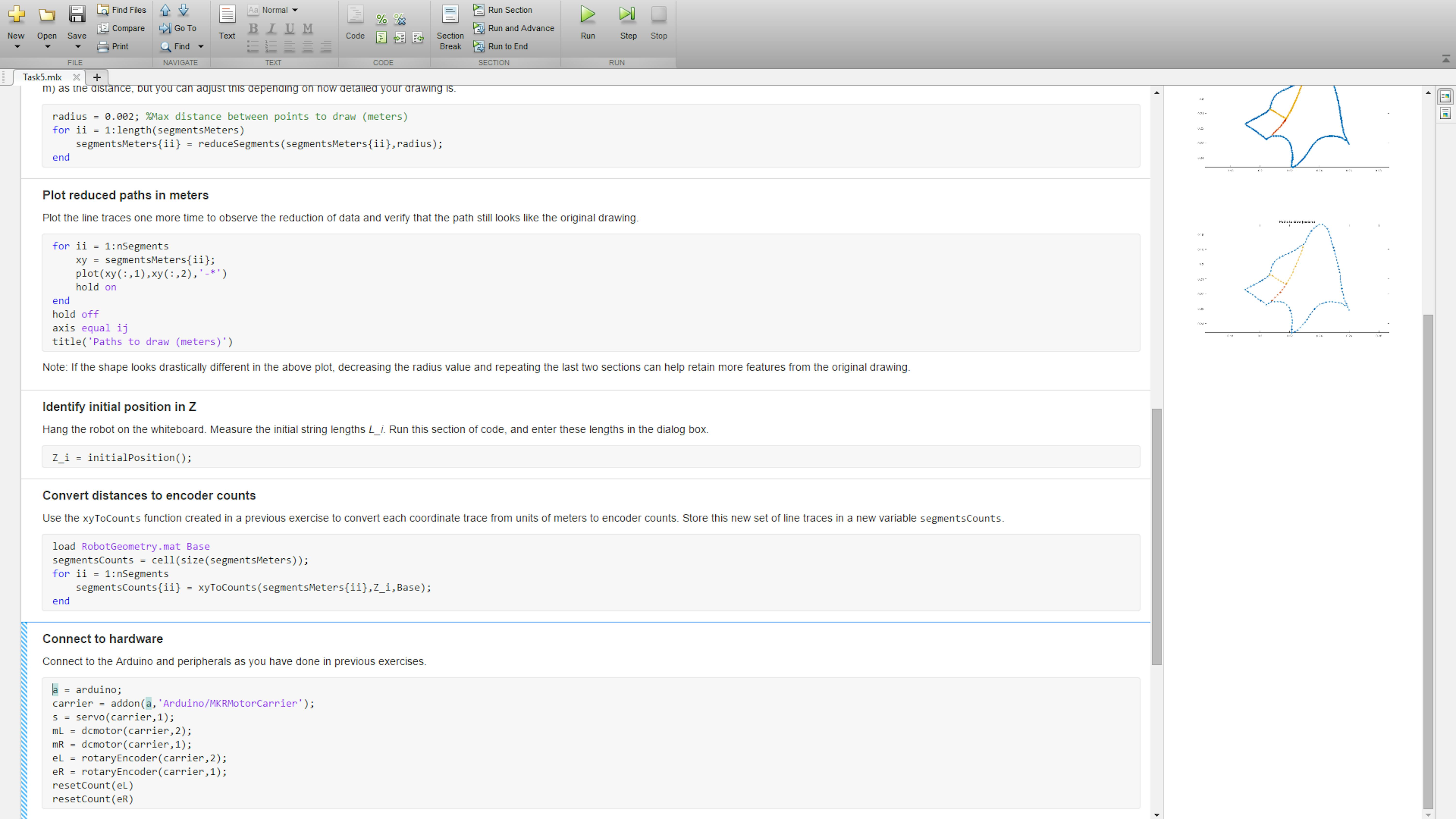Switch to output inline view
Image resolution: width=1456 pixels, height=819 pixels.
1445,114
